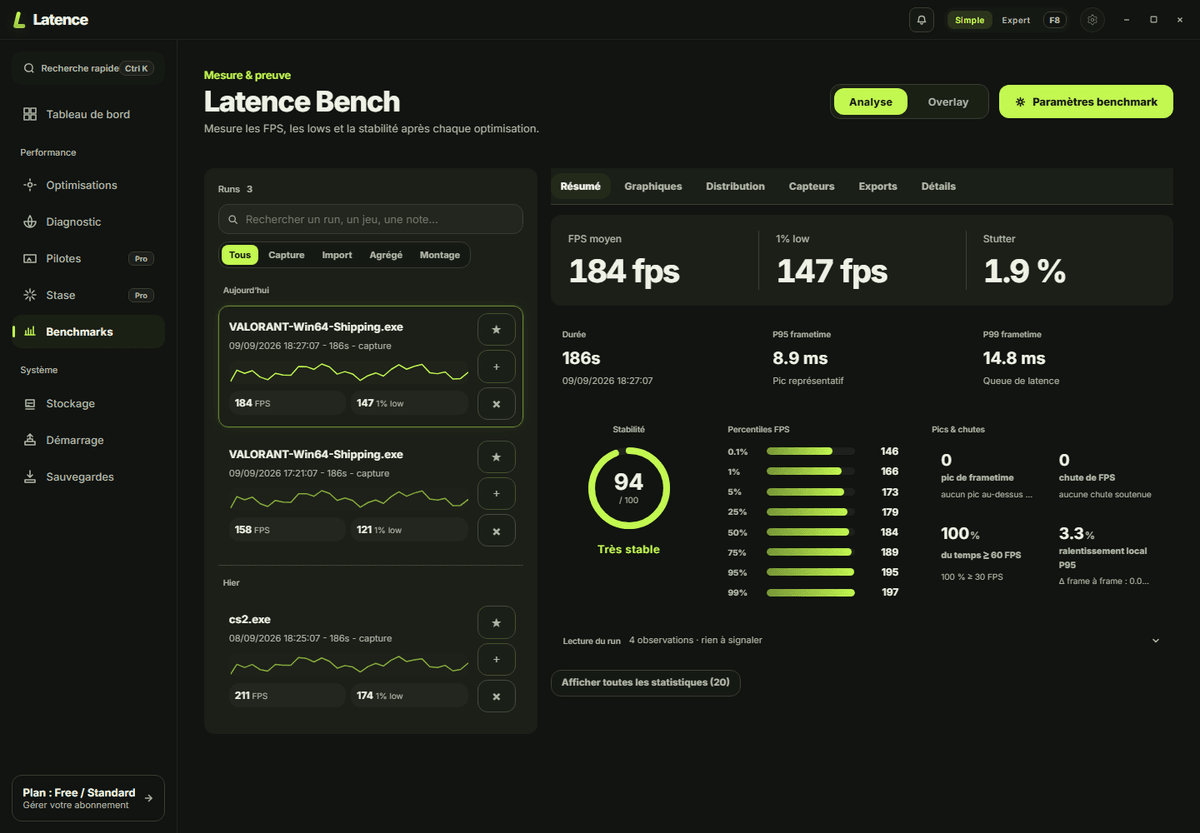Open Pilotes page
Image resolution: width=1200 pixels, height=833 pixels.
tap(88, 258)
